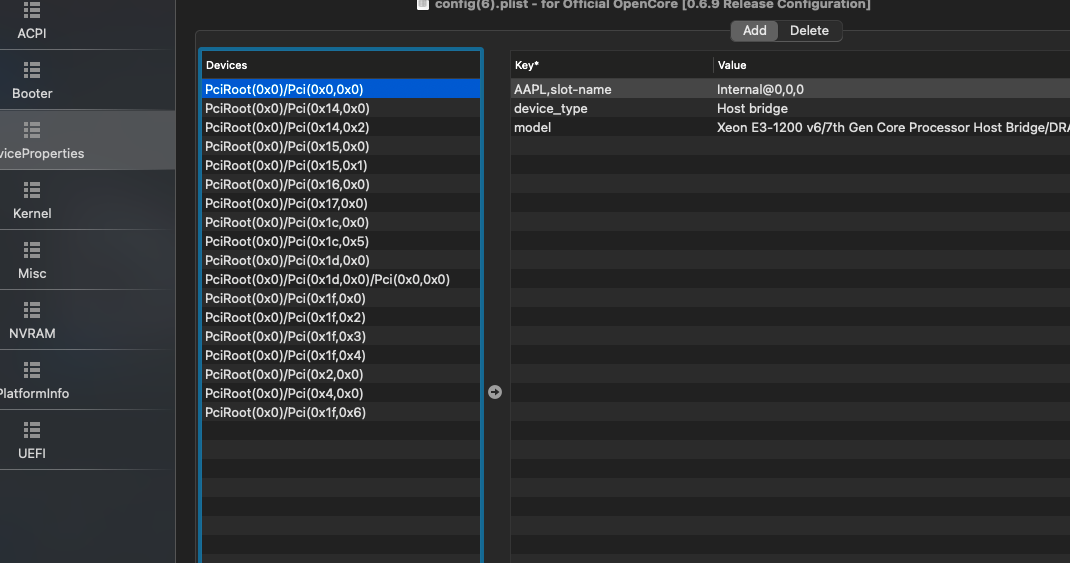Open the UEFI section icon
1070x563 pixels.
(x=31, y=430)
